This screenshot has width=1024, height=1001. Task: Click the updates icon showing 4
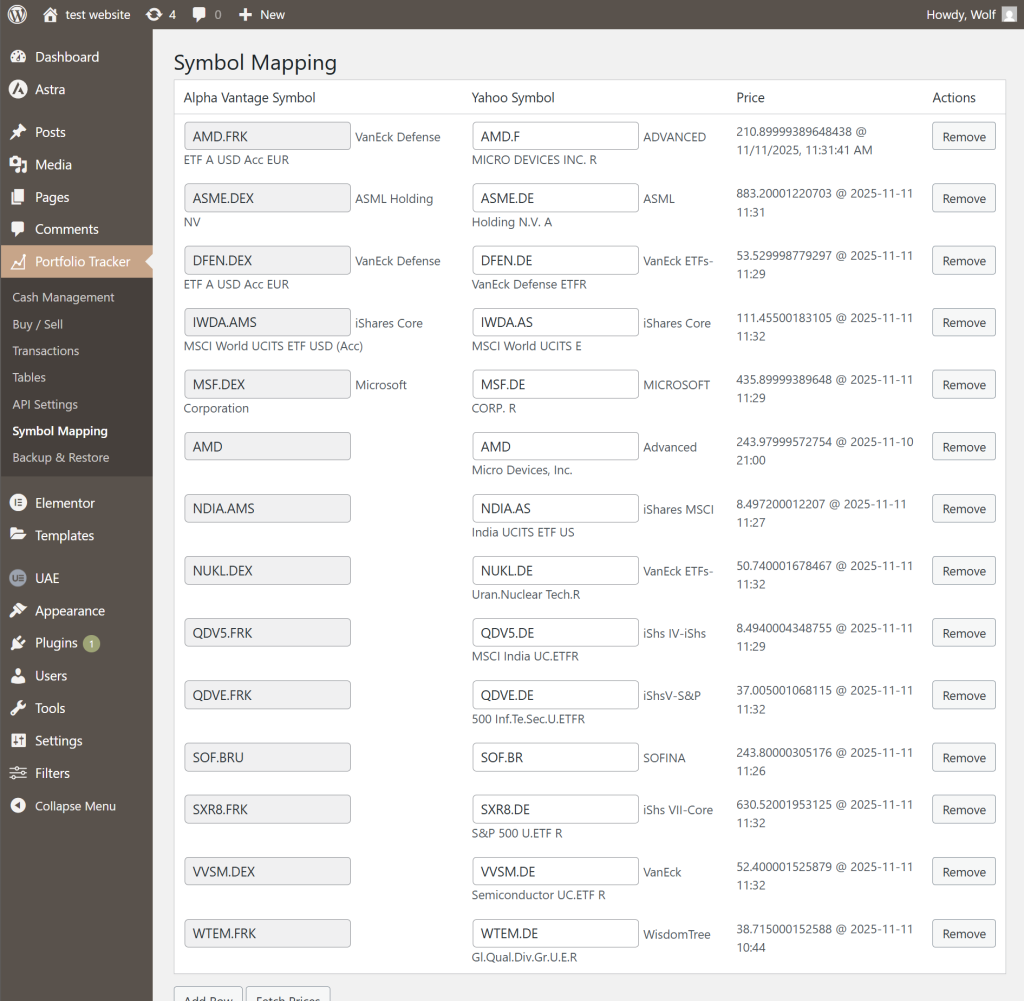[x=153, y=14]
